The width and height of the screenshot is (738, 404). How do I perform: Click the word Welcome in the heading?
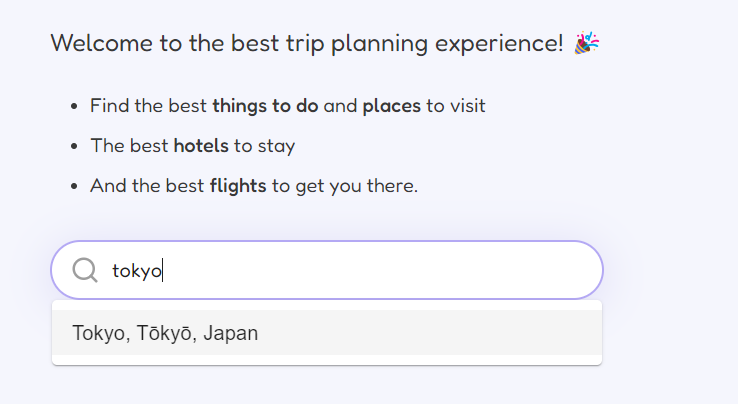tap(102, 43)
